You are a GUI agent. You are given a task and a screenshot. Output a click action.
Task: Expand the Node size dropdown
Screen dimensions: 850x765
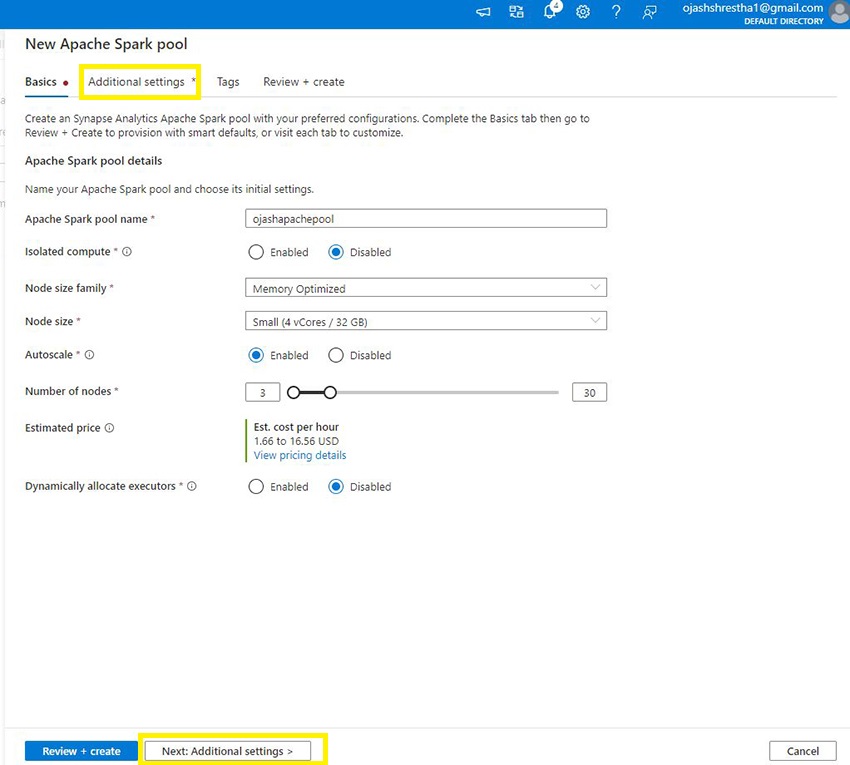coord(426,322)
